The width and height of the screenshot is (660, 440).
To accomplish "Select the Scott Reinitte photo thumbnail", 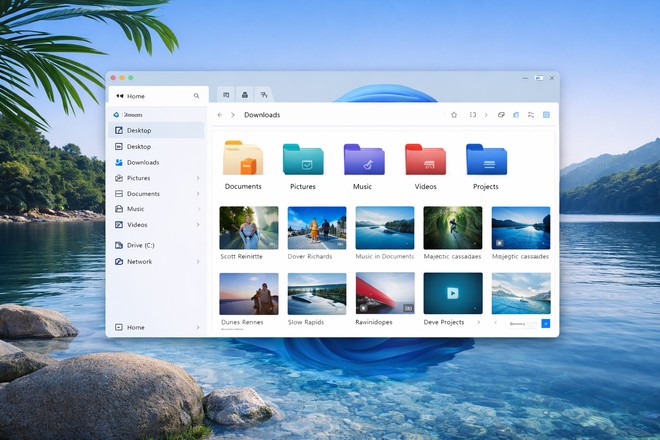I will 249,227.
